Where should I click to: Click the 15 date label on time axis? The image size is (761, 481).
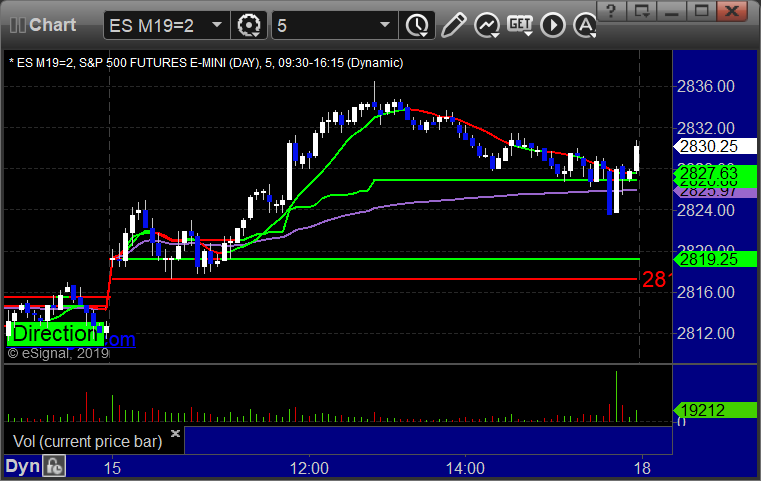[112, 468]
